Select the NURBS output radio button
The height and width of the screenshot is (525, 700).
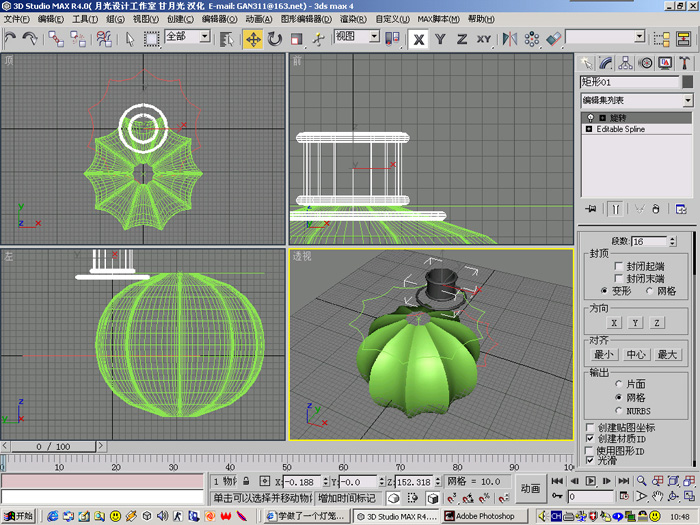tap(619, 411)
